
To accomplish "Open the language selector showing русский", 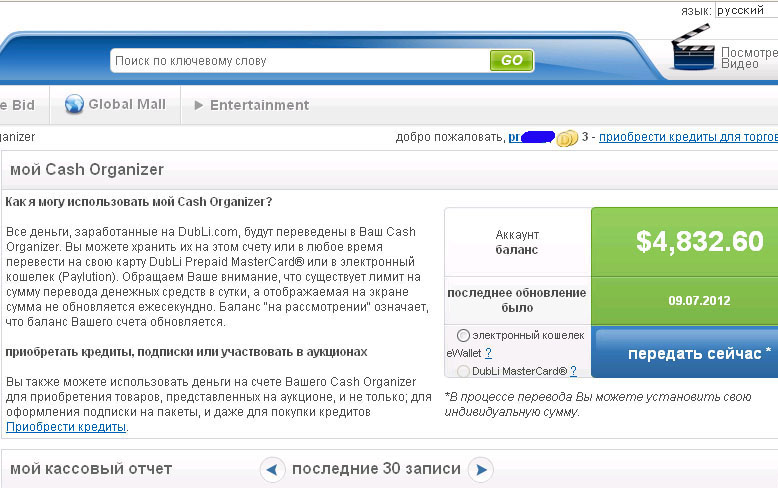I will [x=746, y=10].
